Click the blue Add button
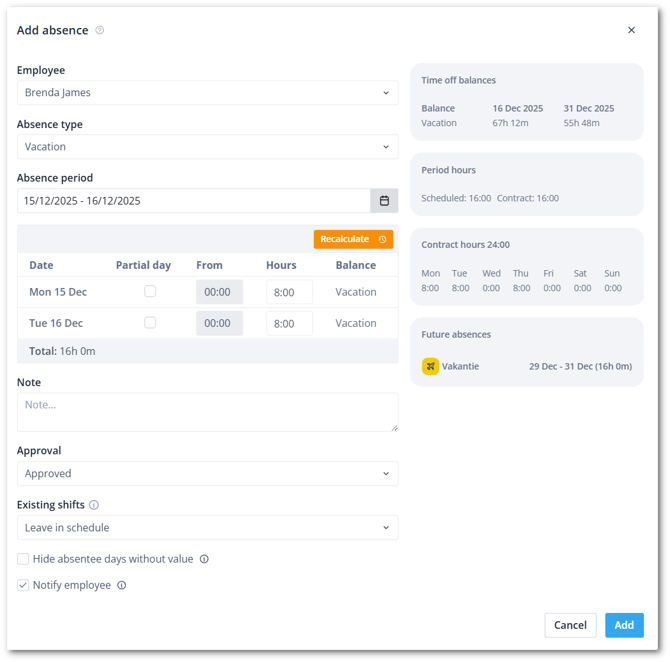This screenshot has width=670, height=662. [624, 625]
